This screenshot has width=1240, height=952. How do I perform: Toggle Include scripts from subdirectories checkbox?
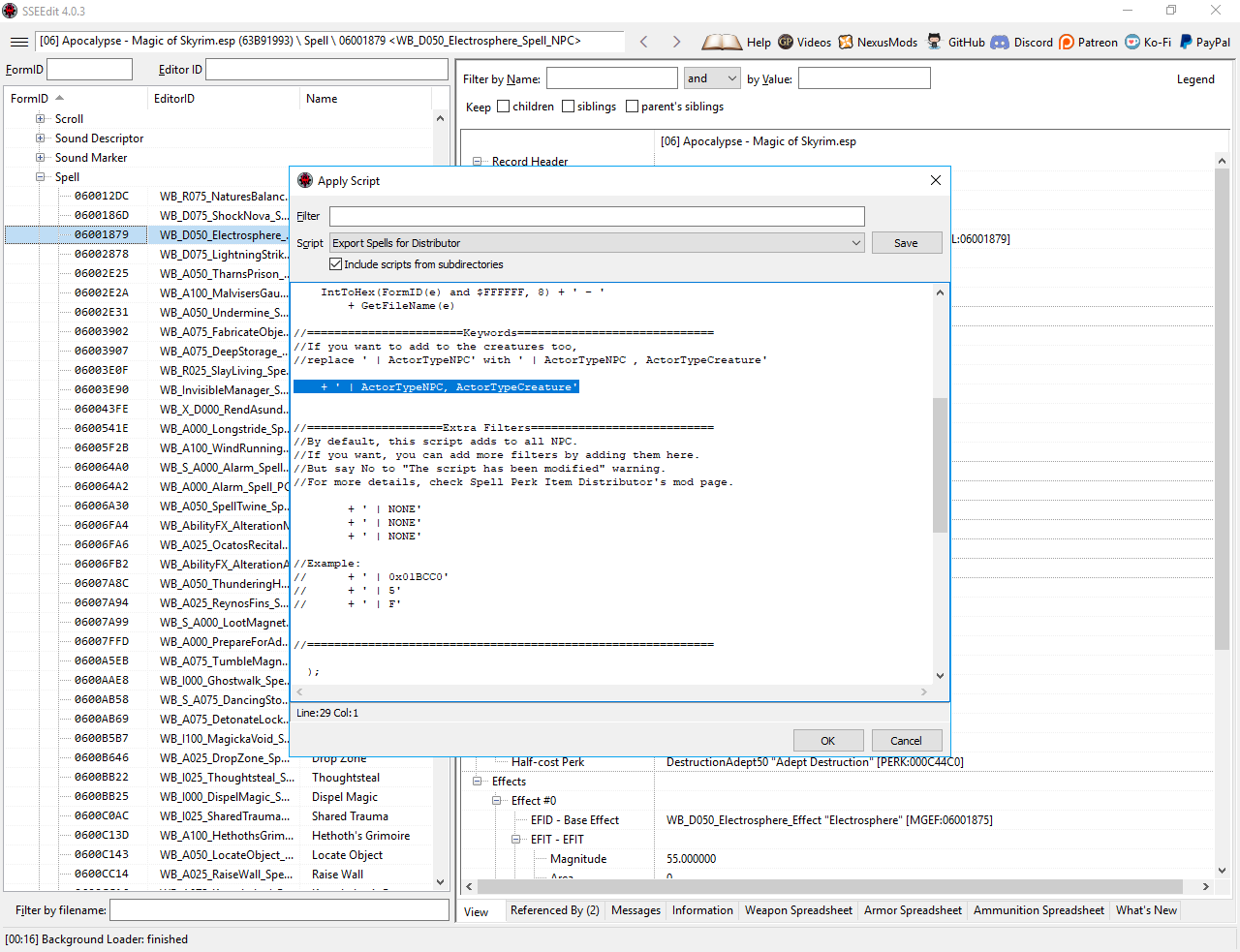coord(336,264)
